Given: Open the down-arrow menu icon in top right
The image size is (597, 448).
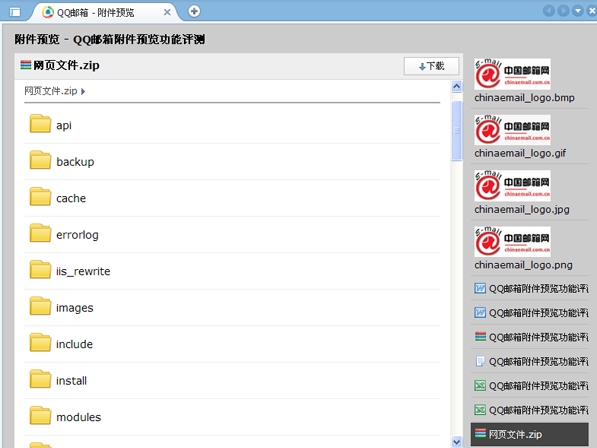Looking at the screenshot, I should click(x=578, y=11).
